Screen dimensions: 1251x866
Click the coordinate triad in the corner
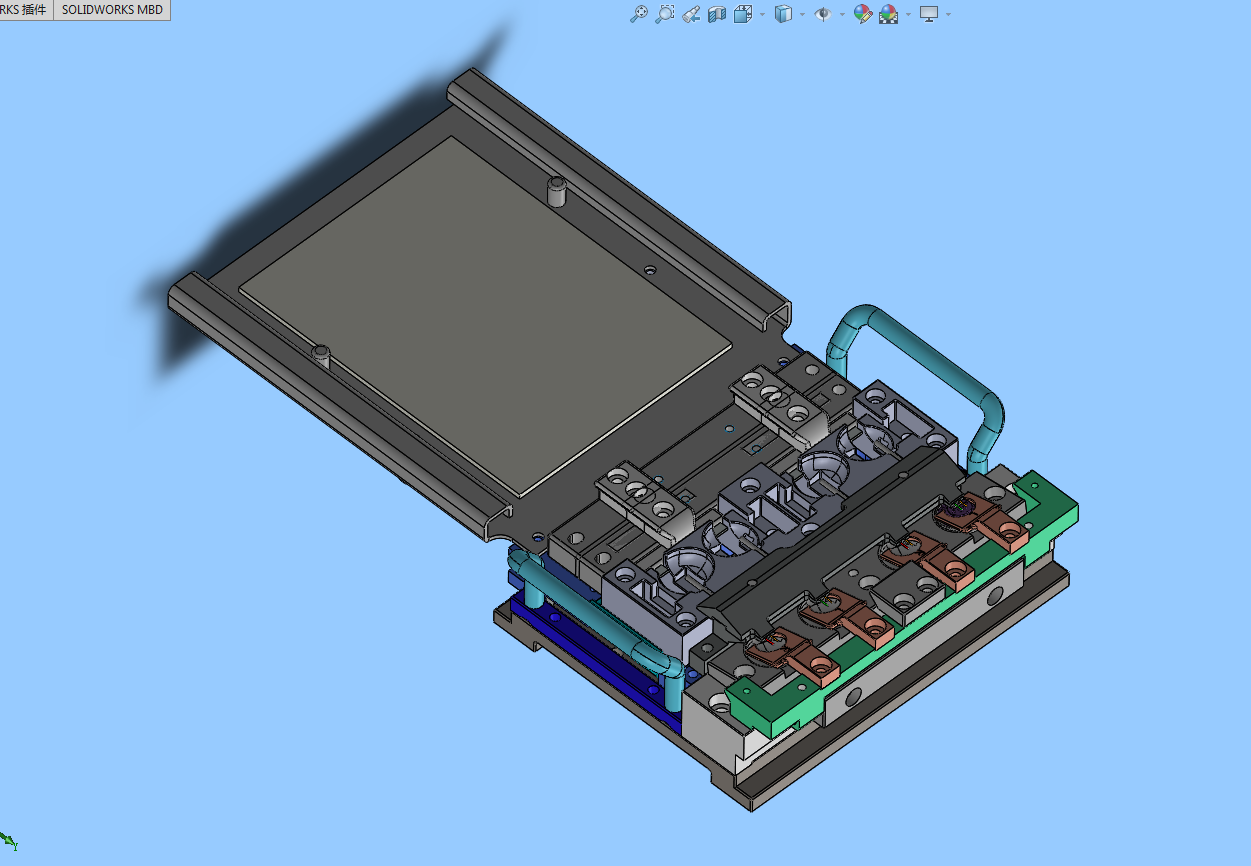(9, 841)
